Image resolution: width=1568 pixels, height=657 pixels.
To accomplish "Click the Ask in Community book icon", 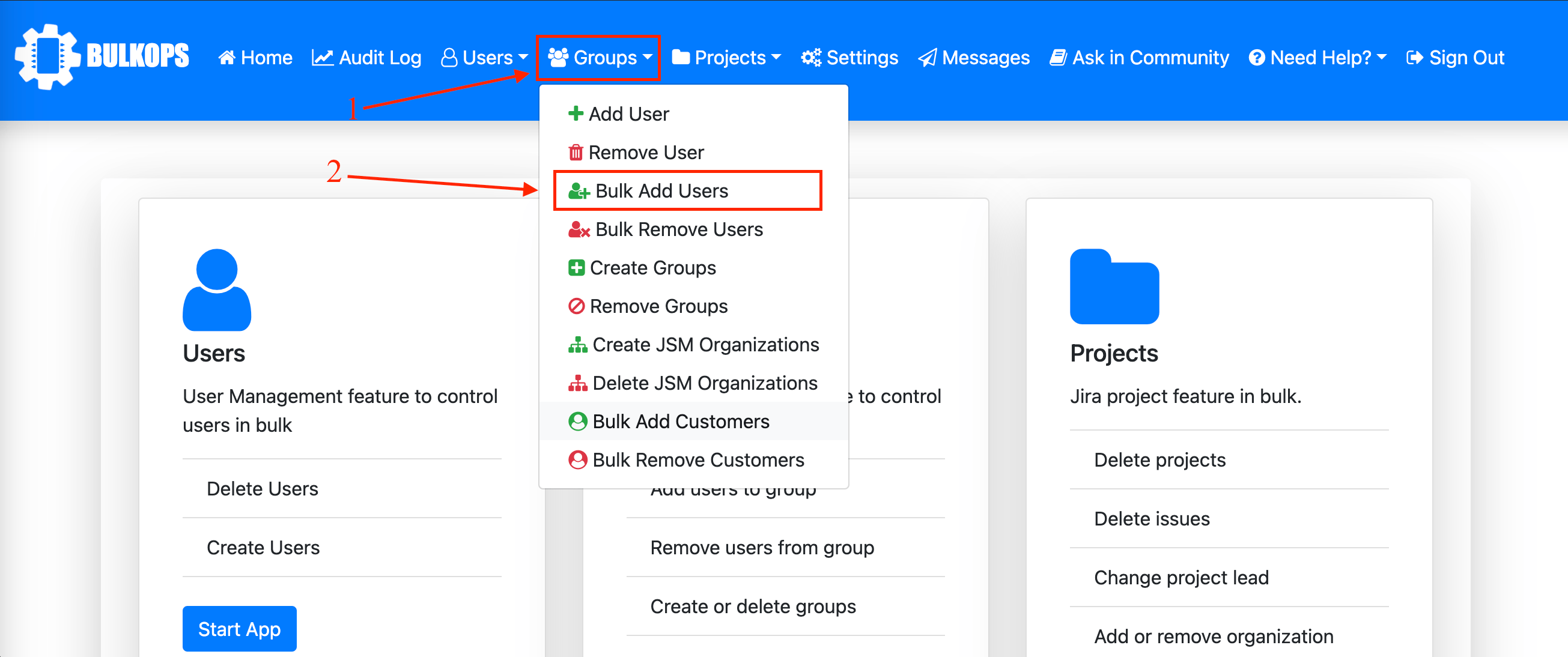I will (x=1059, y=56).
